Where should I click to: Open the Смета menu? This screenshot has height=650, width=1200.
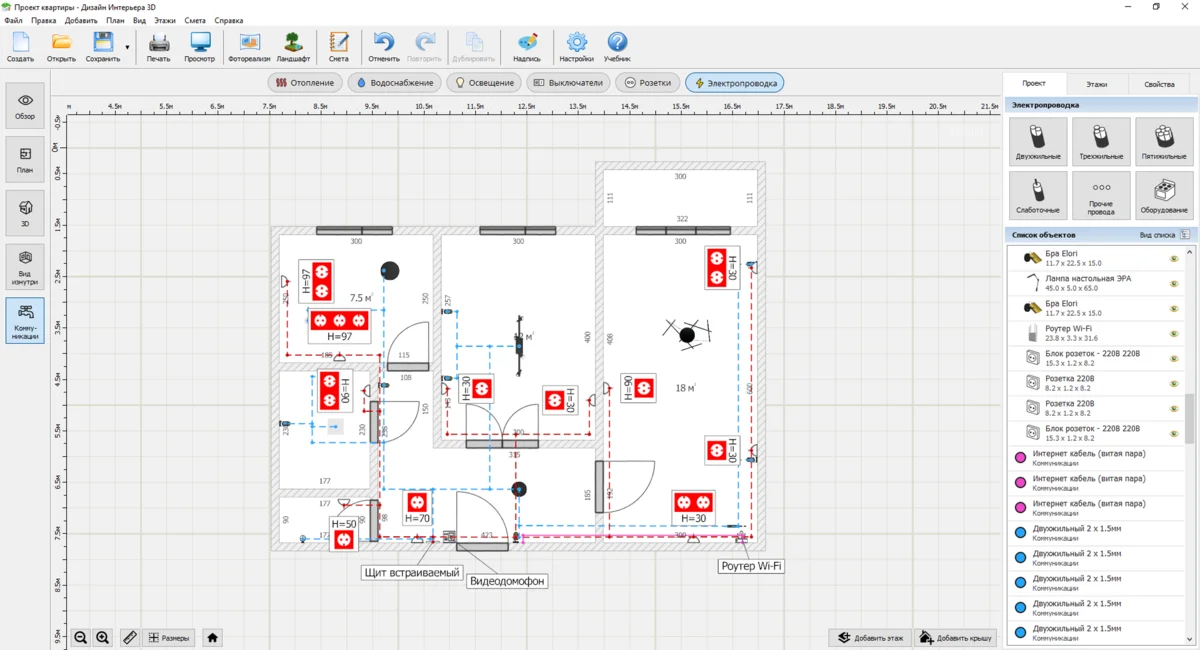click(195, 20)
